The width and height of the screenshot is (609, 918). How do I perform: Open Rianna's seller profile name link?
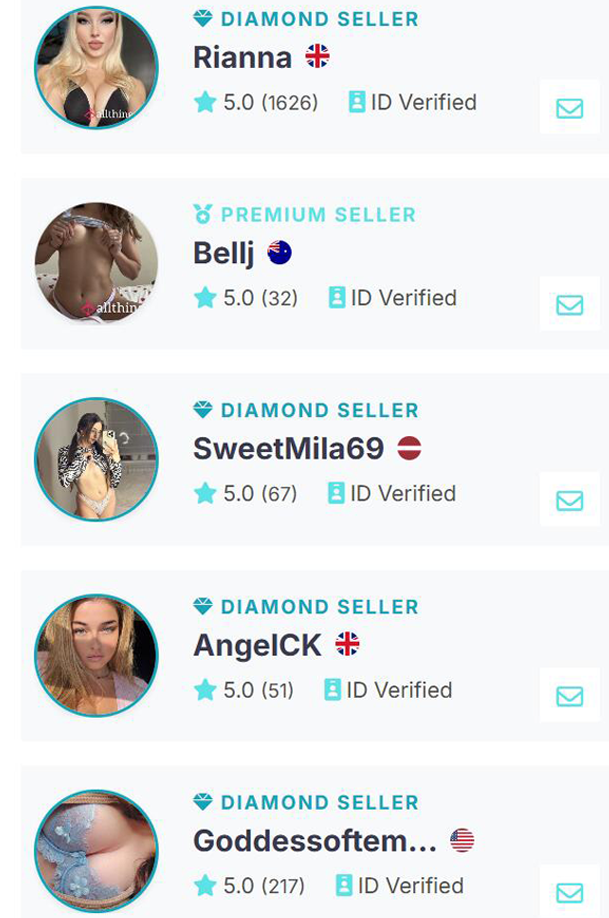click(x=242, y=57)
